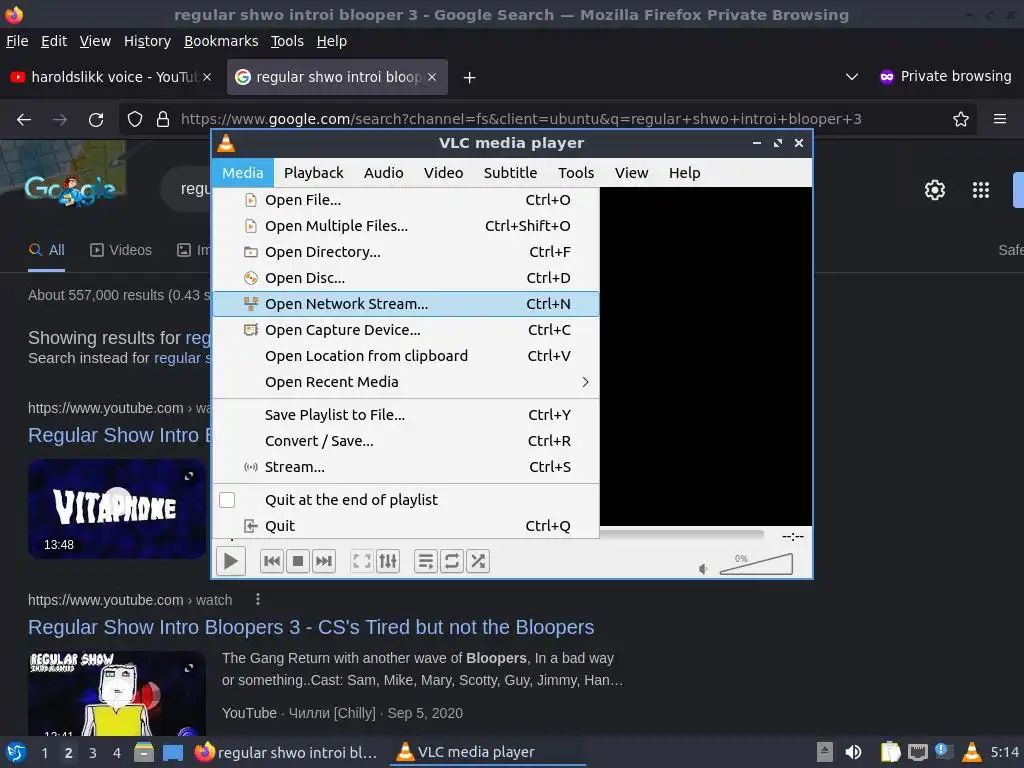Open the system start menu icon
This screenshot has height=768, width=1024.
click(x=16, y=752)
